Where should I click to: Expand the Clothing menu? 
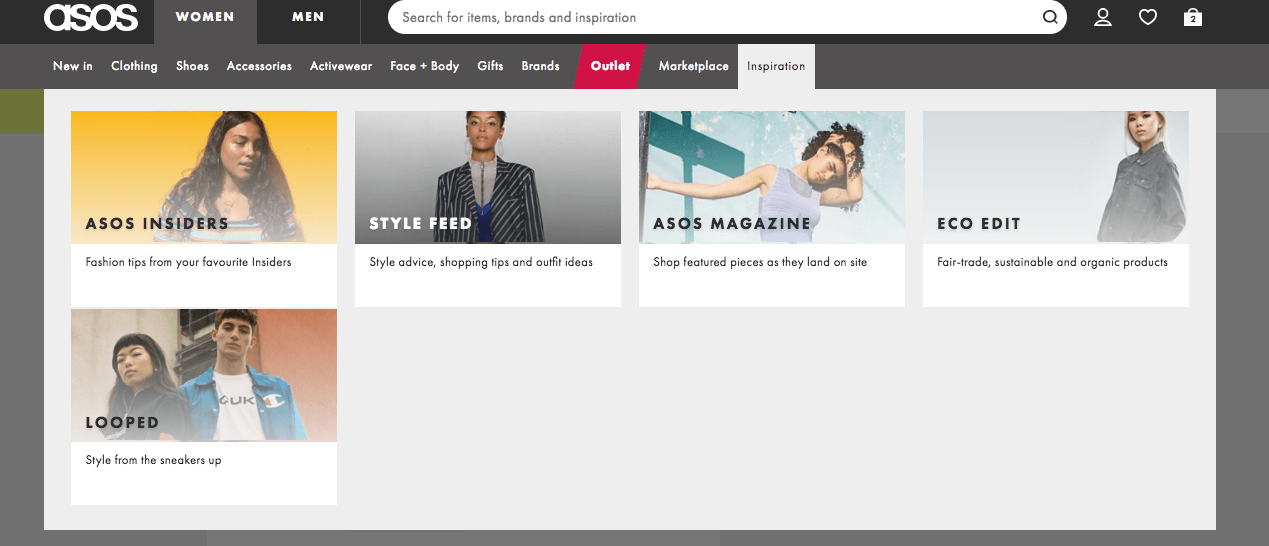point(134,66)
